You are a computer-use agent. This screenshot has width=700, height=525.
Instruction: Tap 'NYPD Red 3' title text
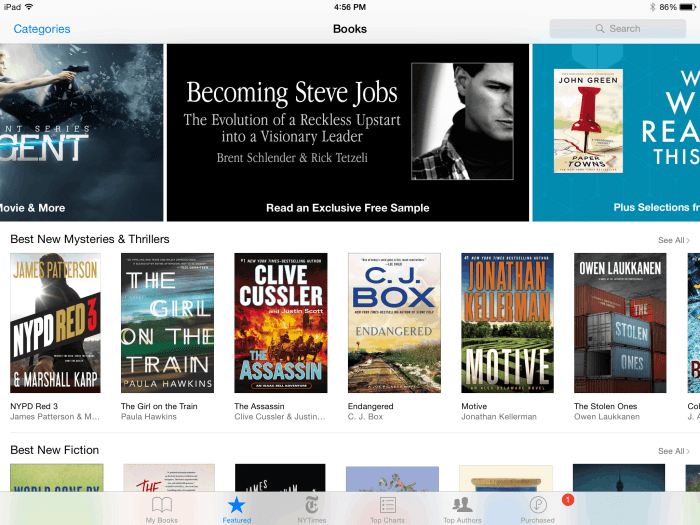tap(34, 406)
